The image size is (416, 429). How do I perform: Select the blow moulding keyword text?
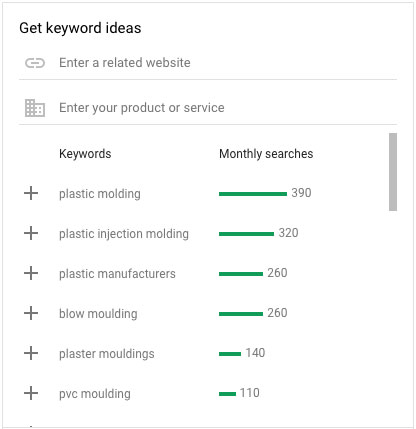98,314
